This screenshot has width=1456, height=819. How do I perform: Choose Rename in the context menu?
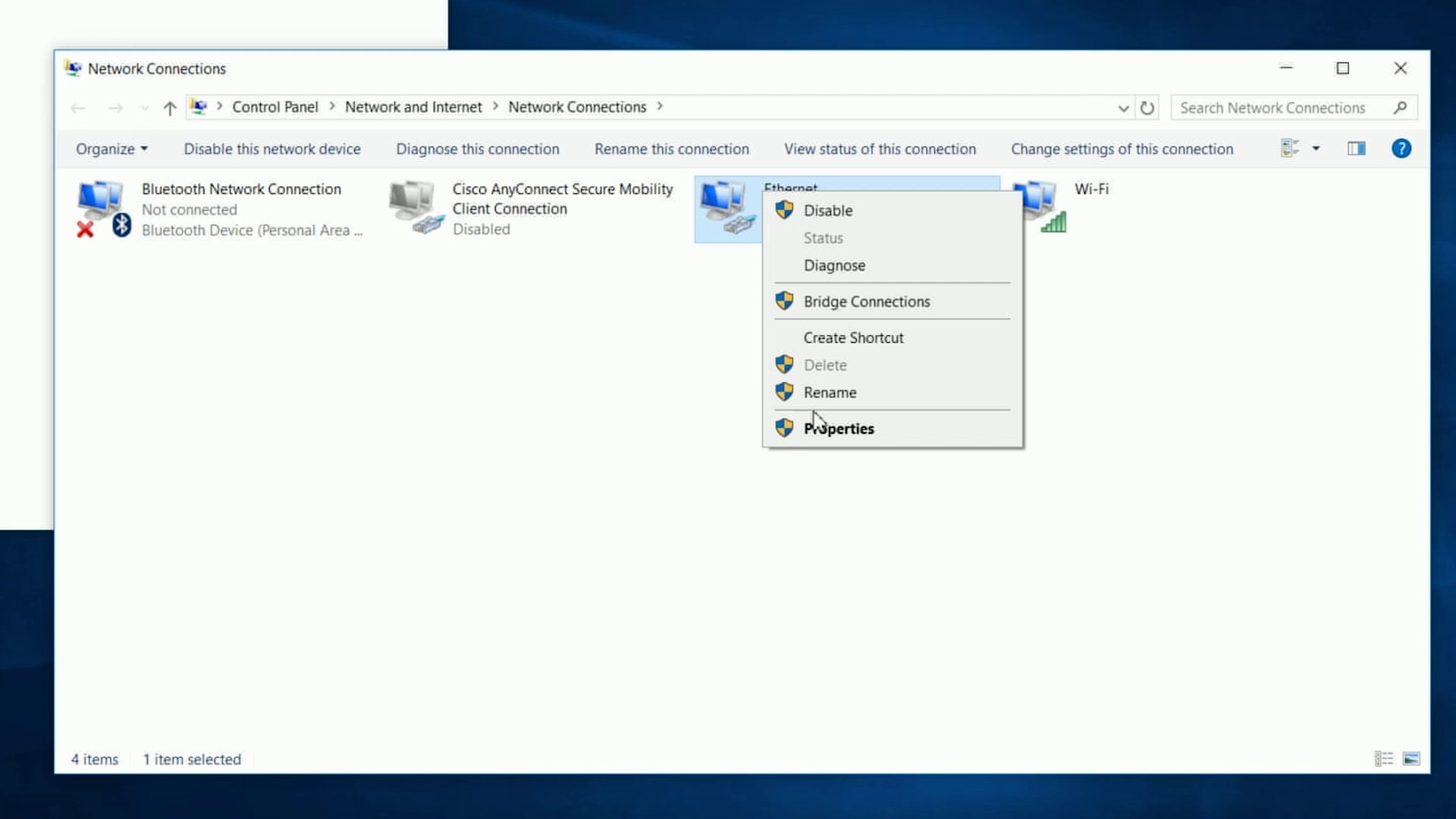(x=830, y=393)
